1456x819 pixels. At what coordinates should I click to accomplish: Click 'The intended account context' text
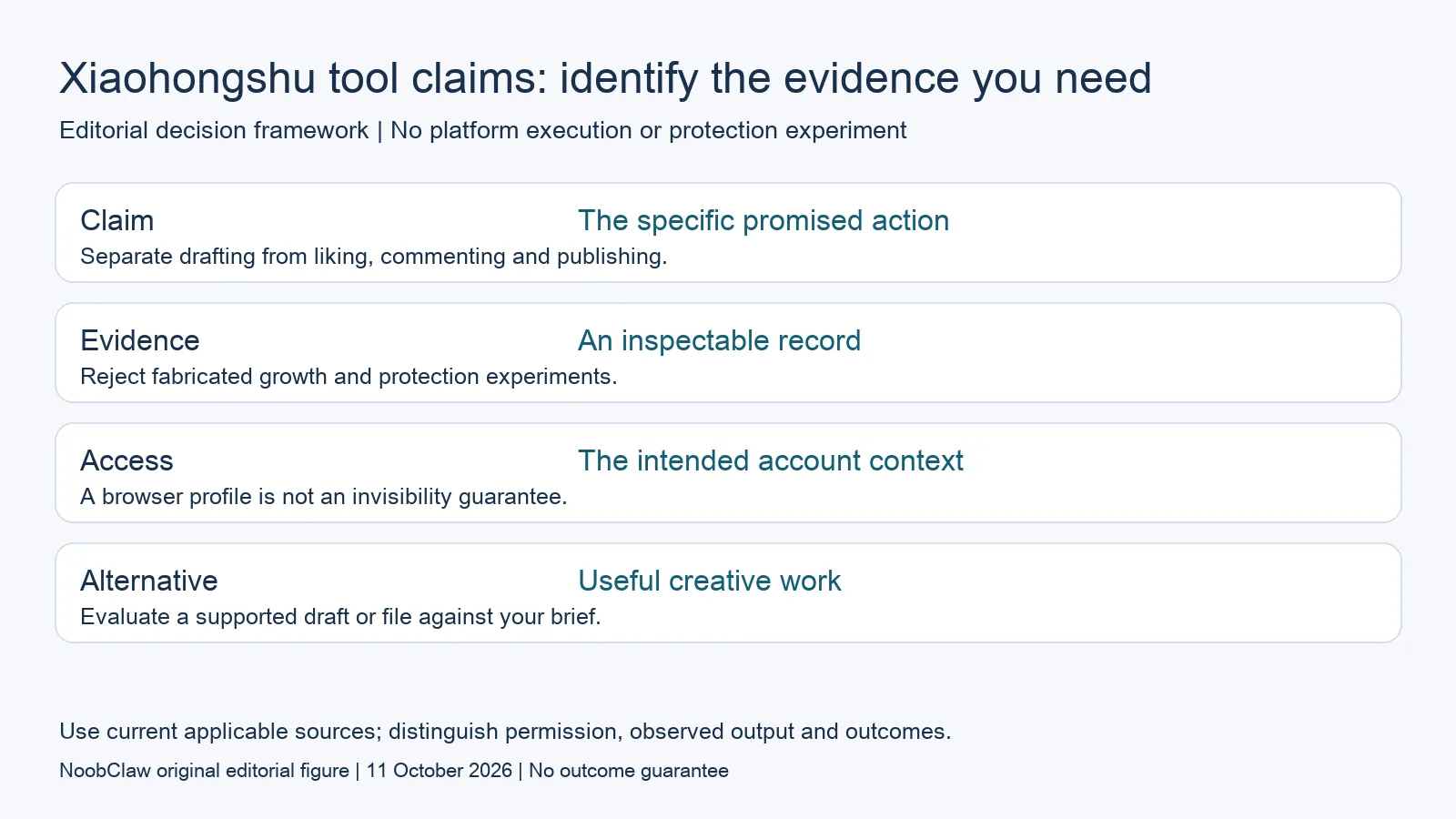click(770, 460)
